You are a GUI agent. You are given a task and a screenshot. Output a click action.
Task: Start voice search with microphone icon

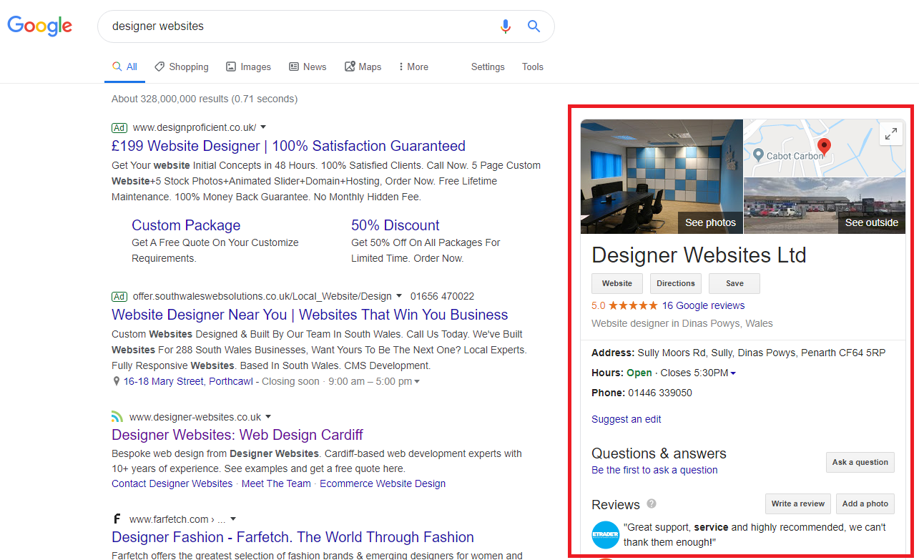[505, 26]
